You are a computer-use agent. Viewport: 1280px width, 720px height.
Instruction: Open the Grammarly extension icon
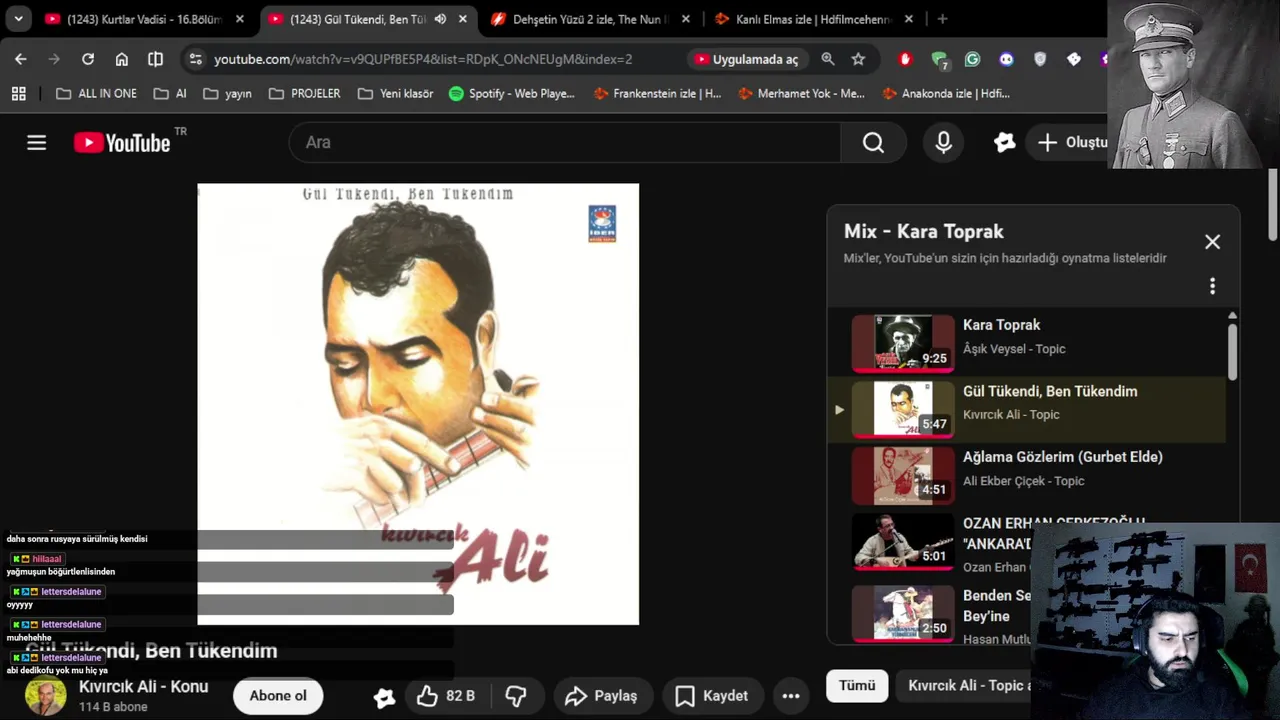click(972, 59)
